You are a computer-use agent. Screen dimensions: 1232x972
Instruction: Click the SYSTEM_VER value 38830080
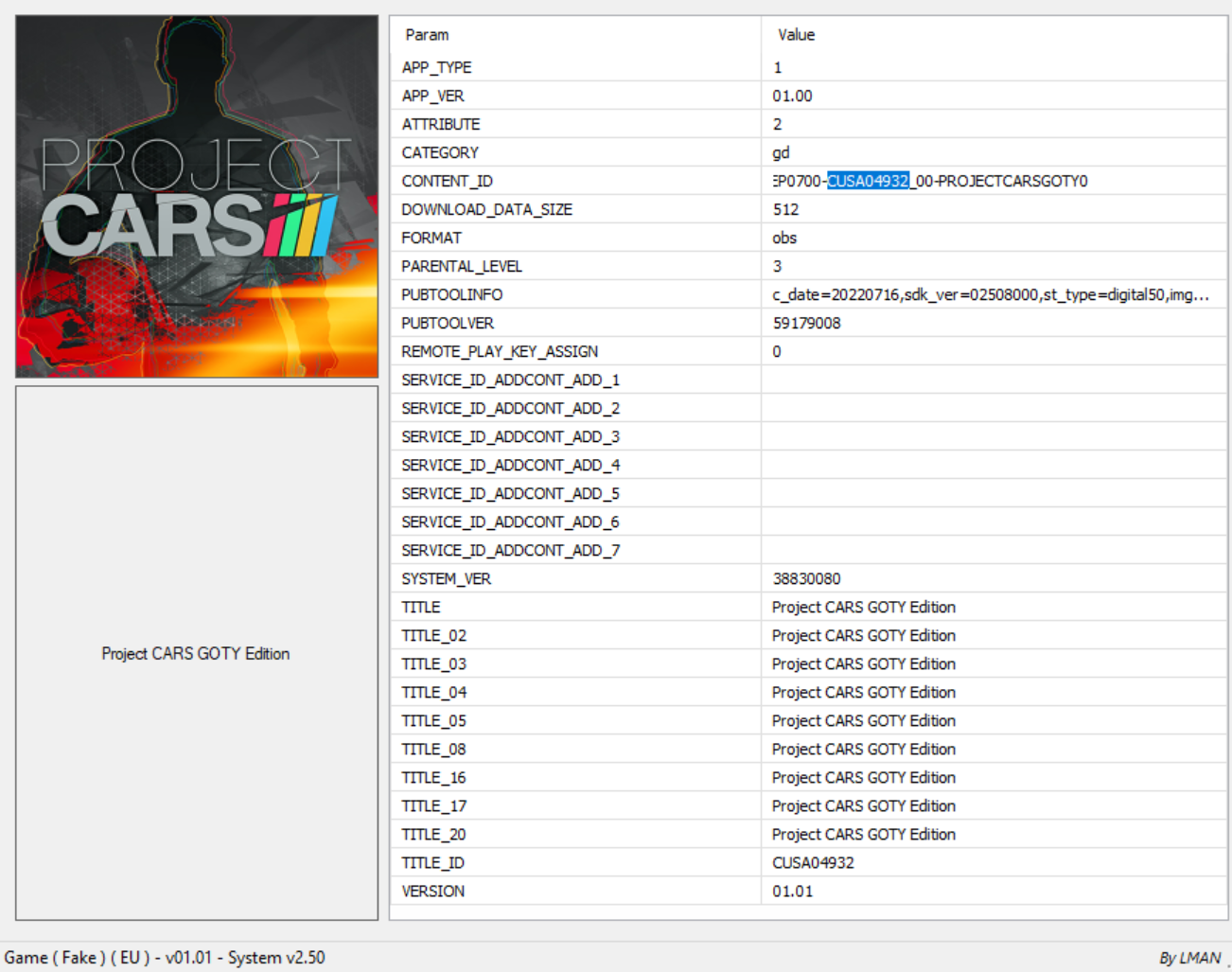(806, 578)
